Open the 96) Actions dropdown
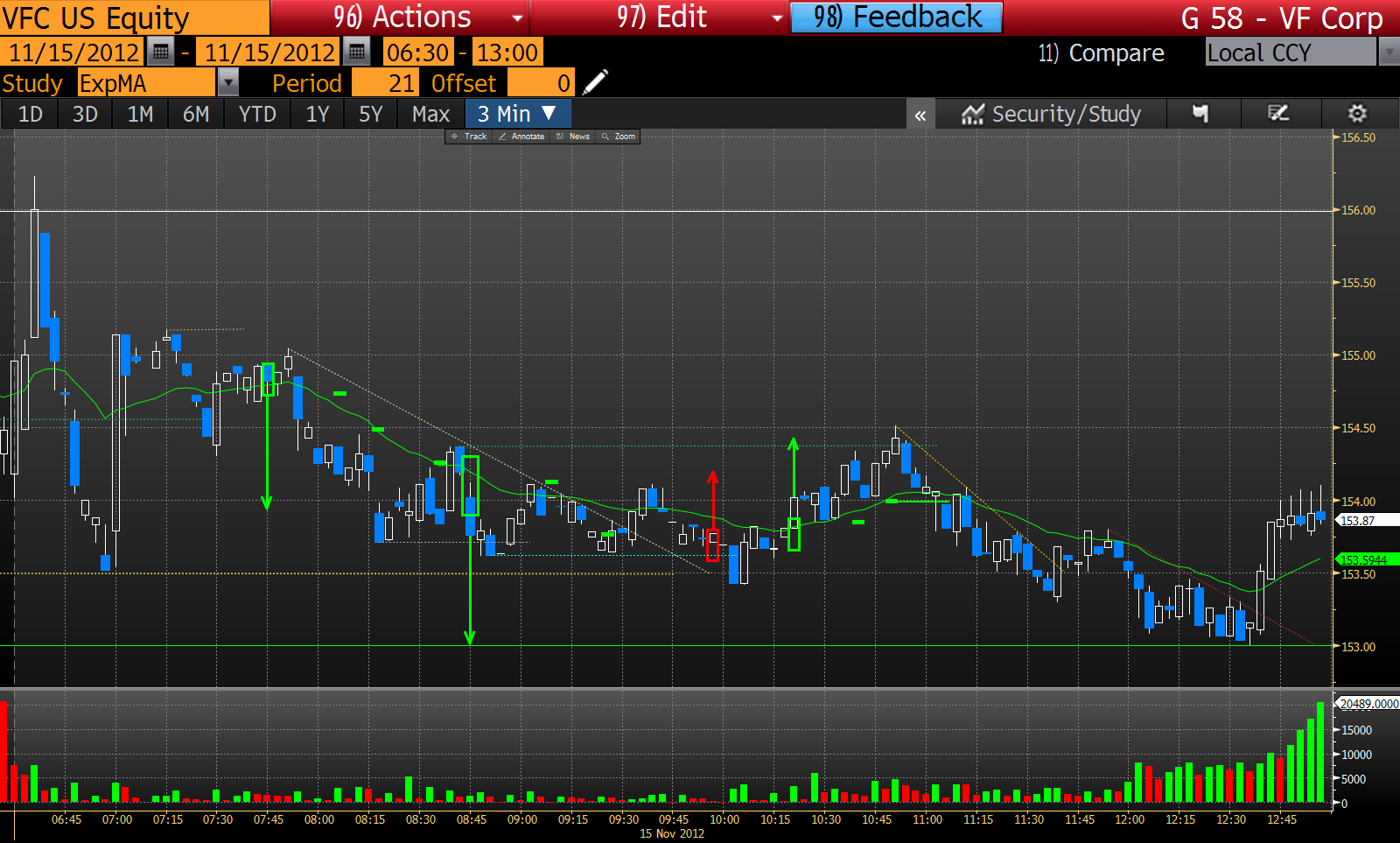 click(401, 18)
